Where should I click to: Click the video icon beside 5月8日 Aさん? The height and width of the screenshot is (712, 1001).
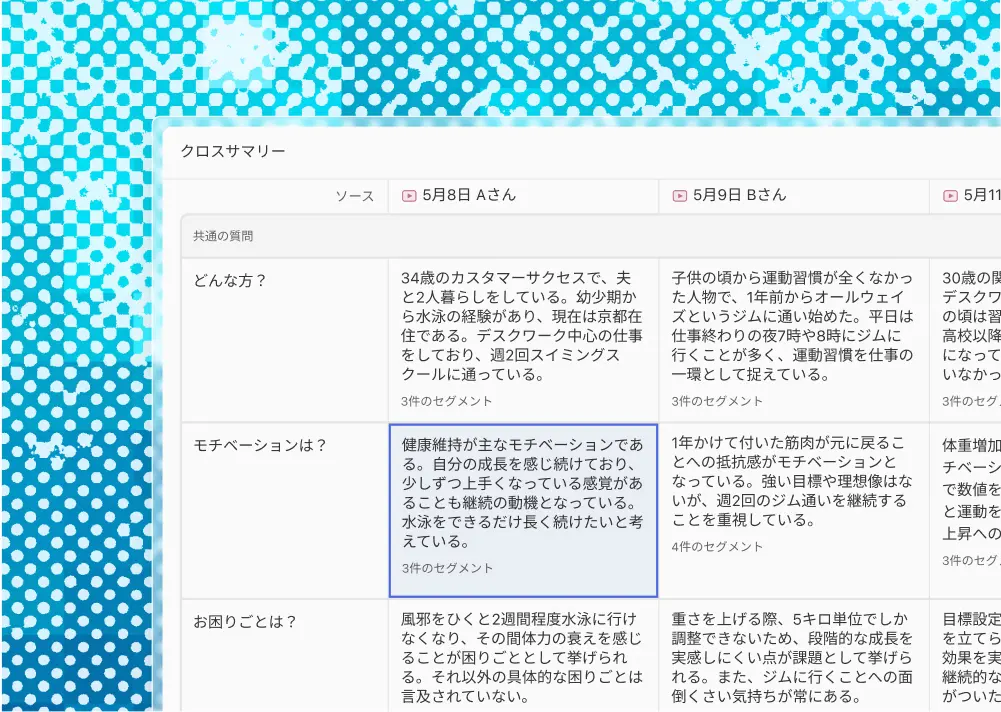(409, 196)
